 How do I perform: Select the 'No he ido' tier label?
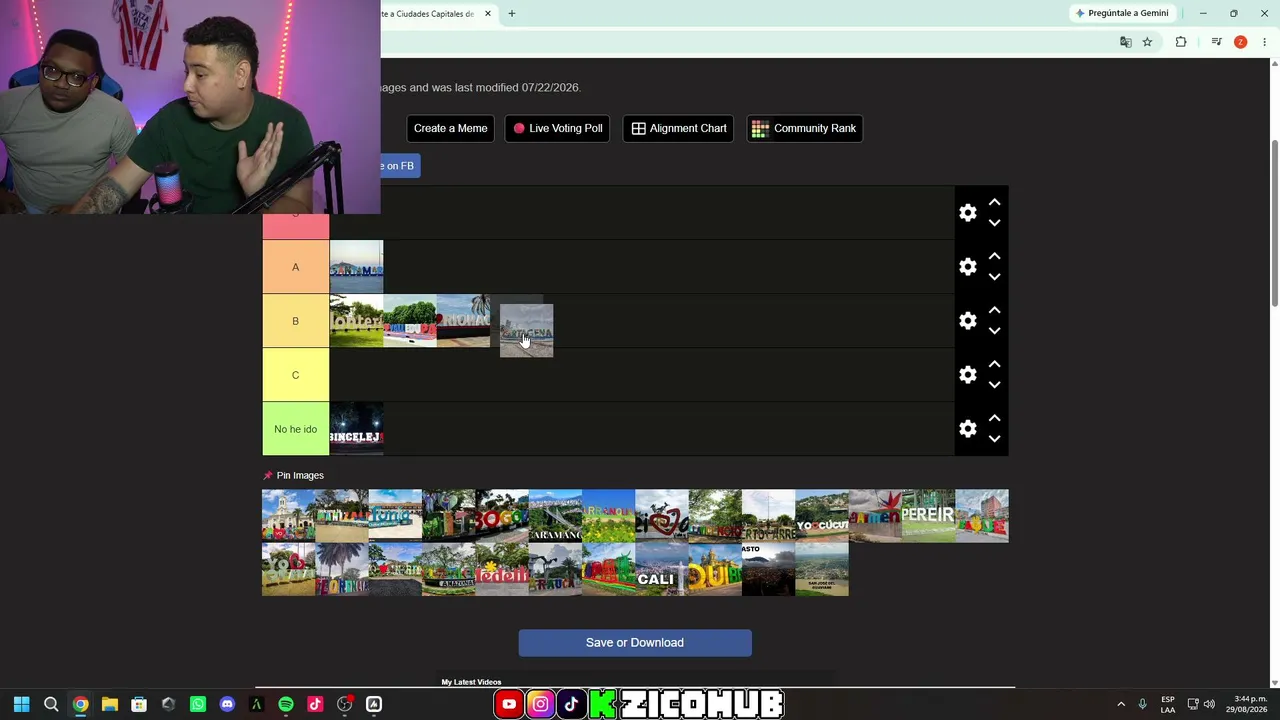tap(296, 429)
